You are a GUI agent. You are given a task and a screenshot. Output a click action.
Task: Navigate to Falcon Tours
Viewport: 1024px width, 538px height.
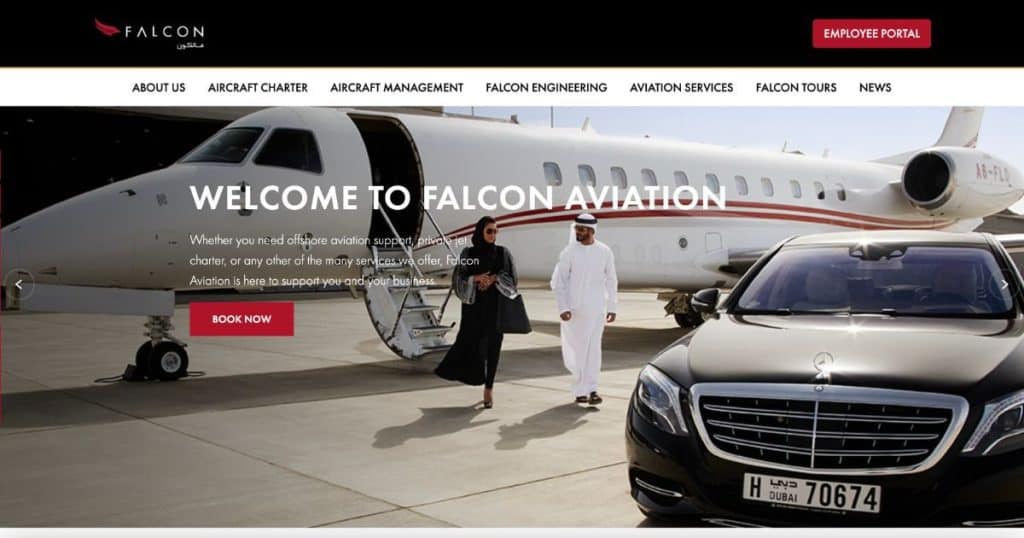[x=795, y=87]
